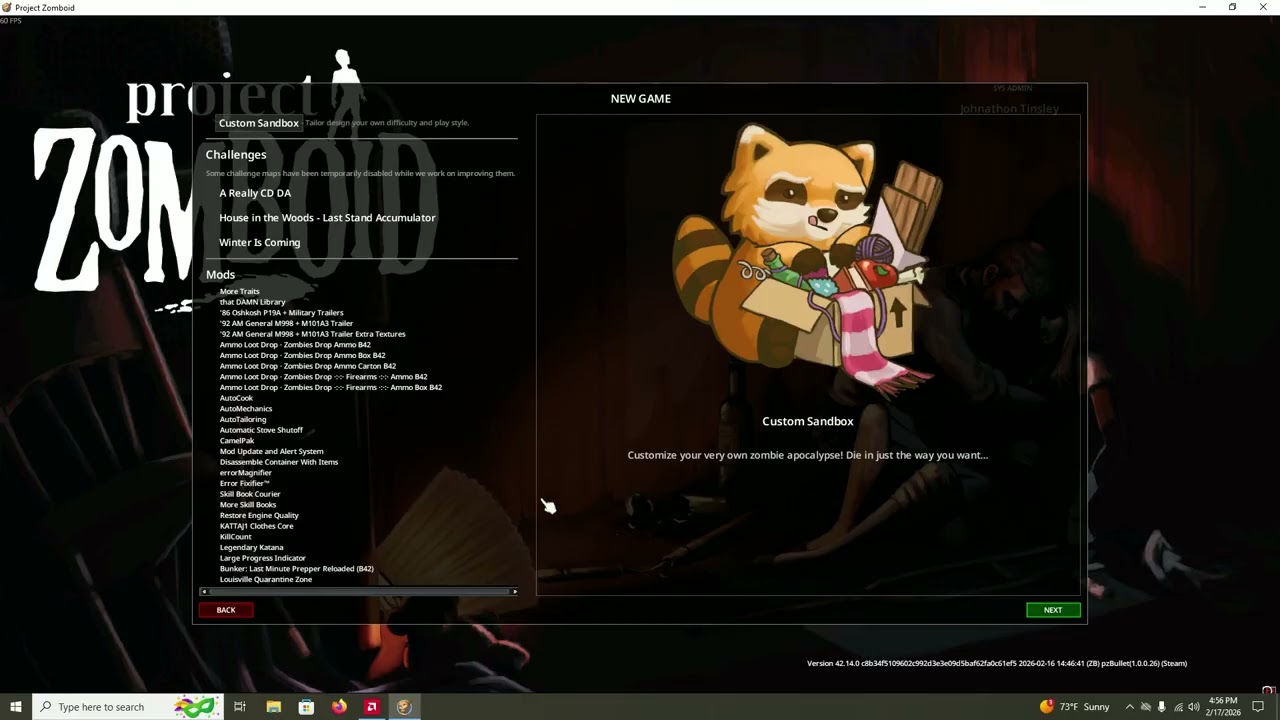Viewport: 1280px width, 720px height.
Task: Click the mod list horizontal scrollbar
Action: tap(359, 592)
